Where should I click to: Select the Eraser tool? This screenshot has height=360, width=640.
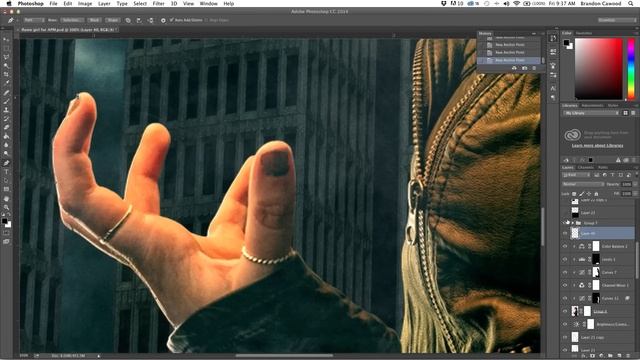point(6,128)
